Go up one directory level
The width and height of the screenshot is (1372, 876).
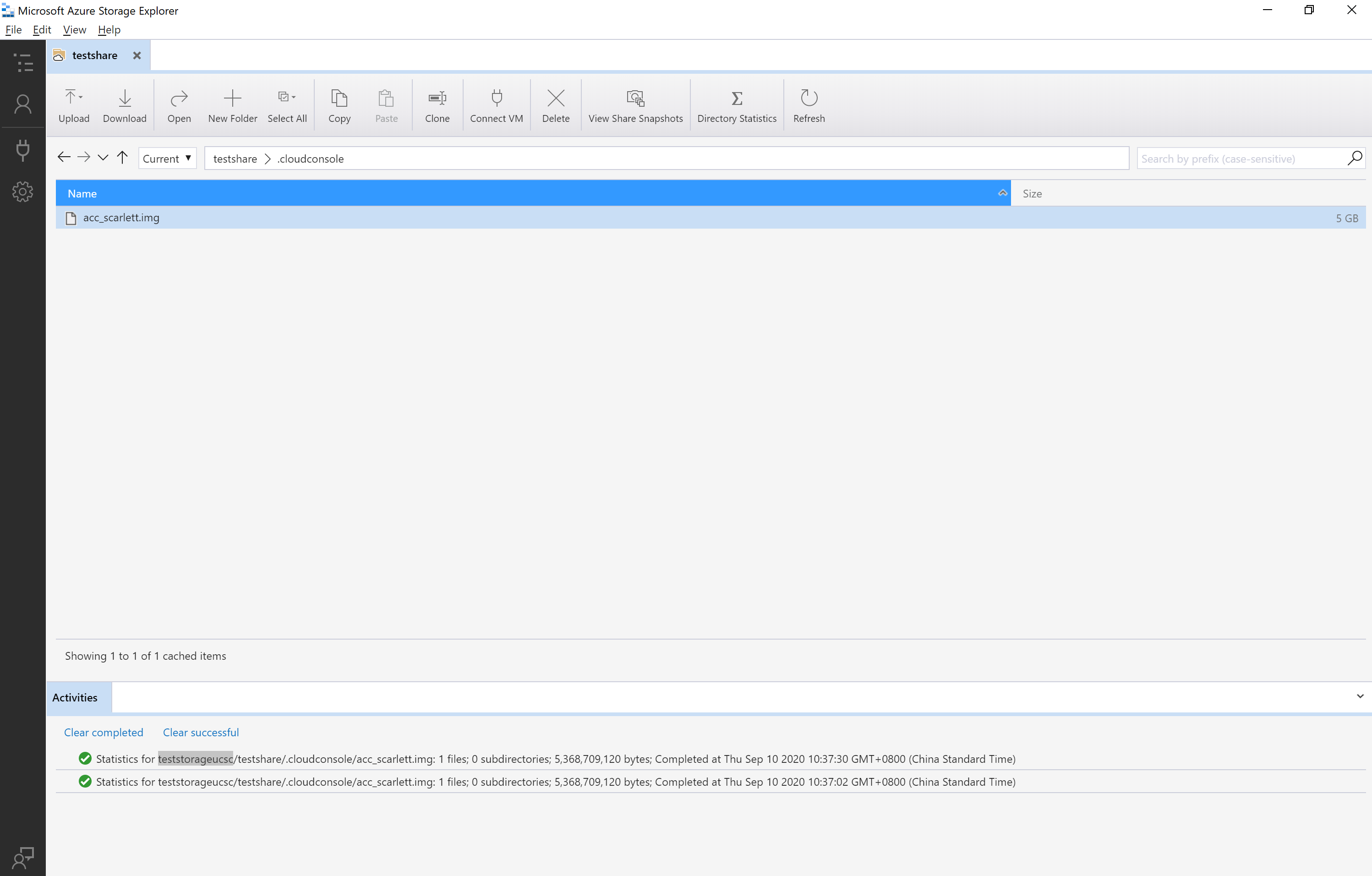tap(122, 157)
